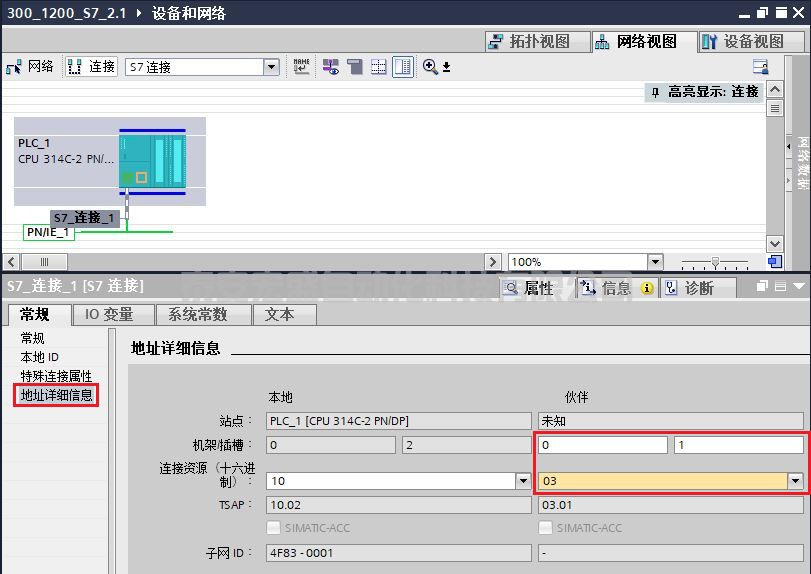Click the zoom slider in network view
Viewport: 811px width, 574px height.
pyautogui.click(x=714, y=262)
